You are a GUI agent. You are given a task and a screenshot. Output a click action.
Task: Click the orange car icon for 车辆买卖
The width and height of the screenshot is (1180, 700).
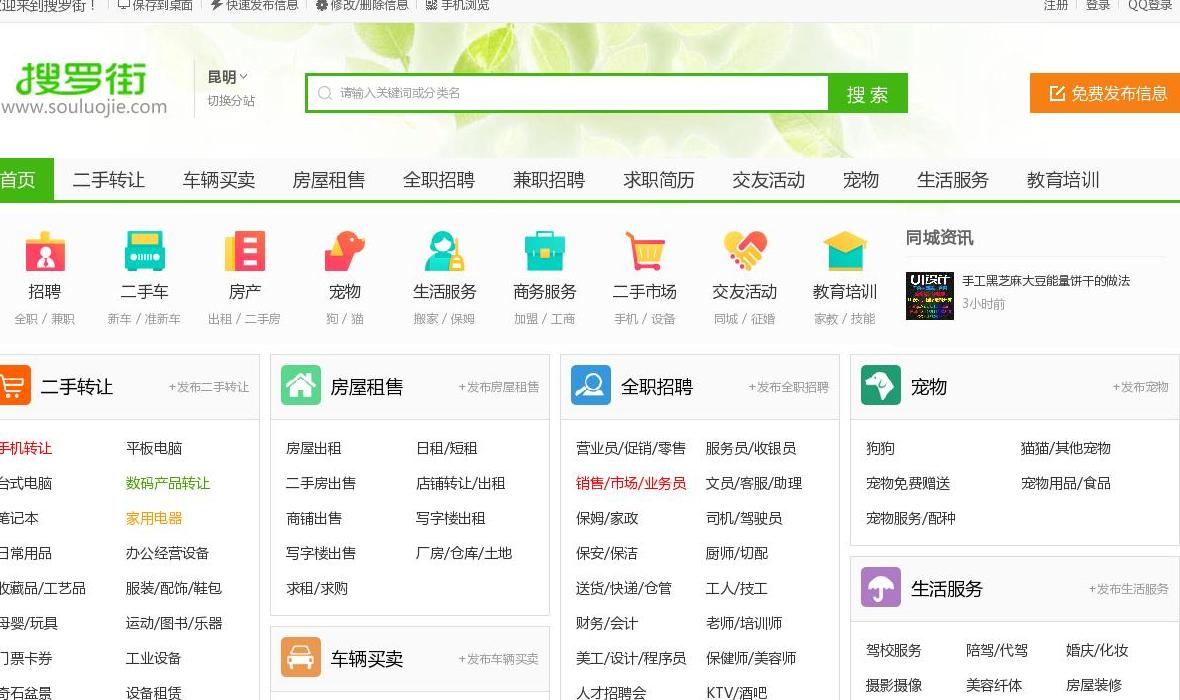(301, 657)
